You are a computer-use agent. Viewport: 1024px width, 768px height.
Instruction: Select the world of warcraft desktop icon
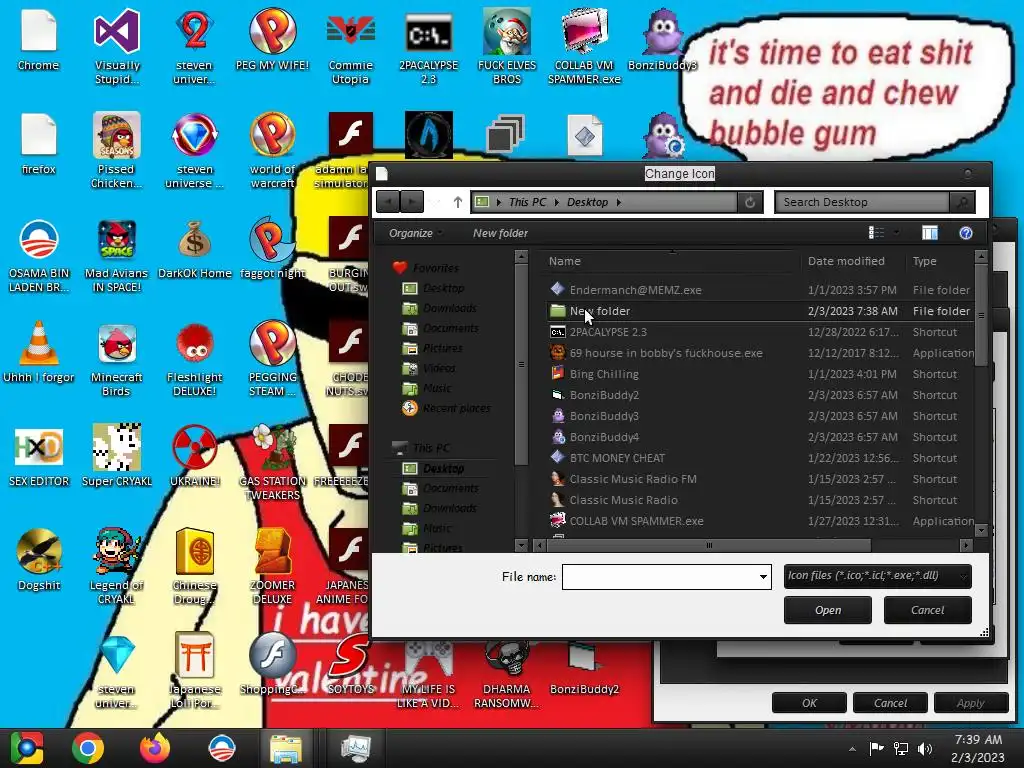tap(272, 150)
